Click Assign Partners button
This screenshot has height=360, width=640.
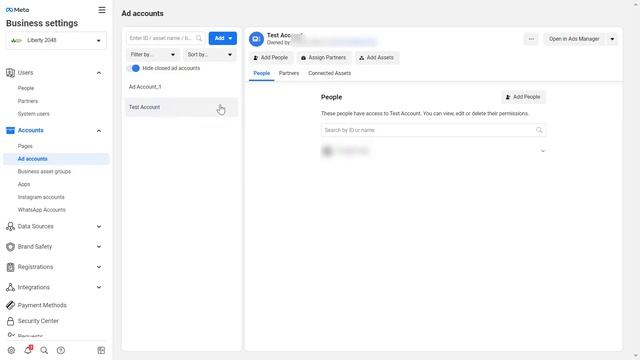point(323,58)
